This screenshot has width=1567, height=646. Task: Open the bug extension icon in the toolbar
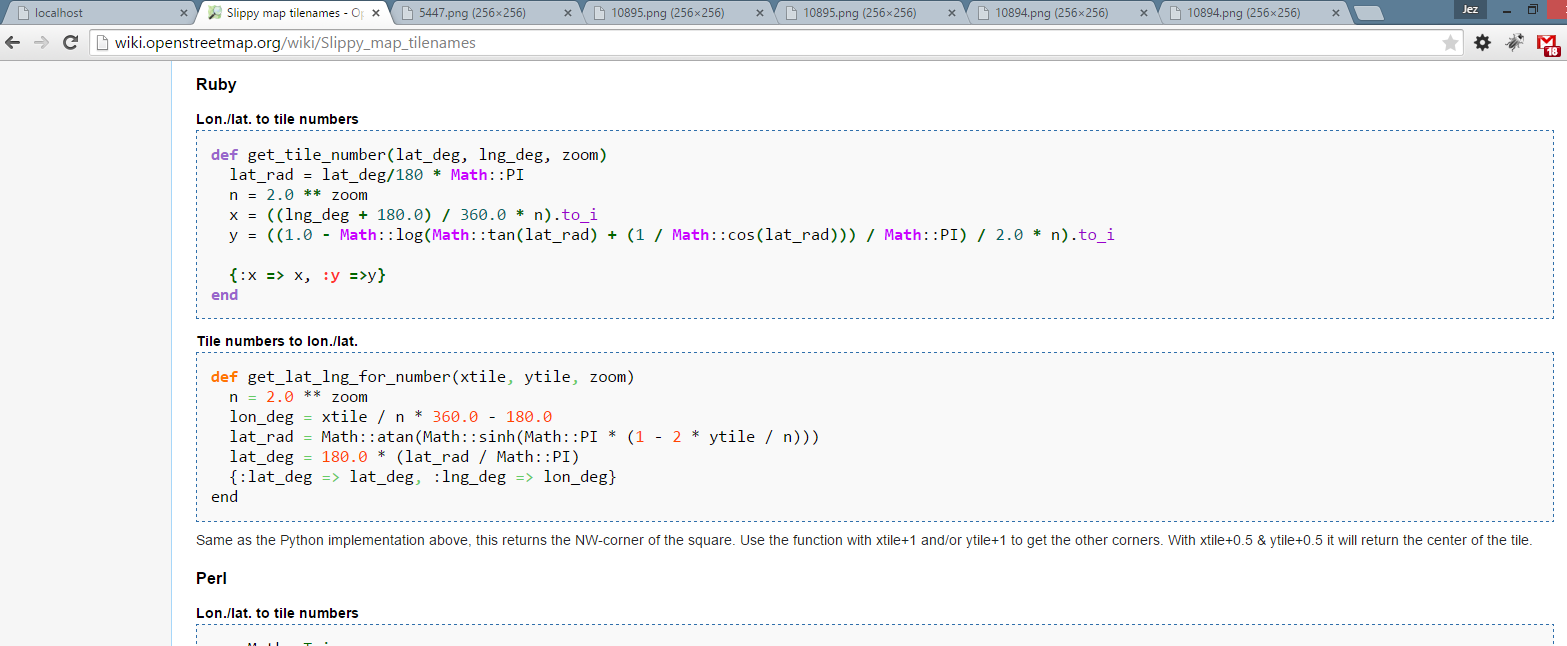pos(1515,43)
